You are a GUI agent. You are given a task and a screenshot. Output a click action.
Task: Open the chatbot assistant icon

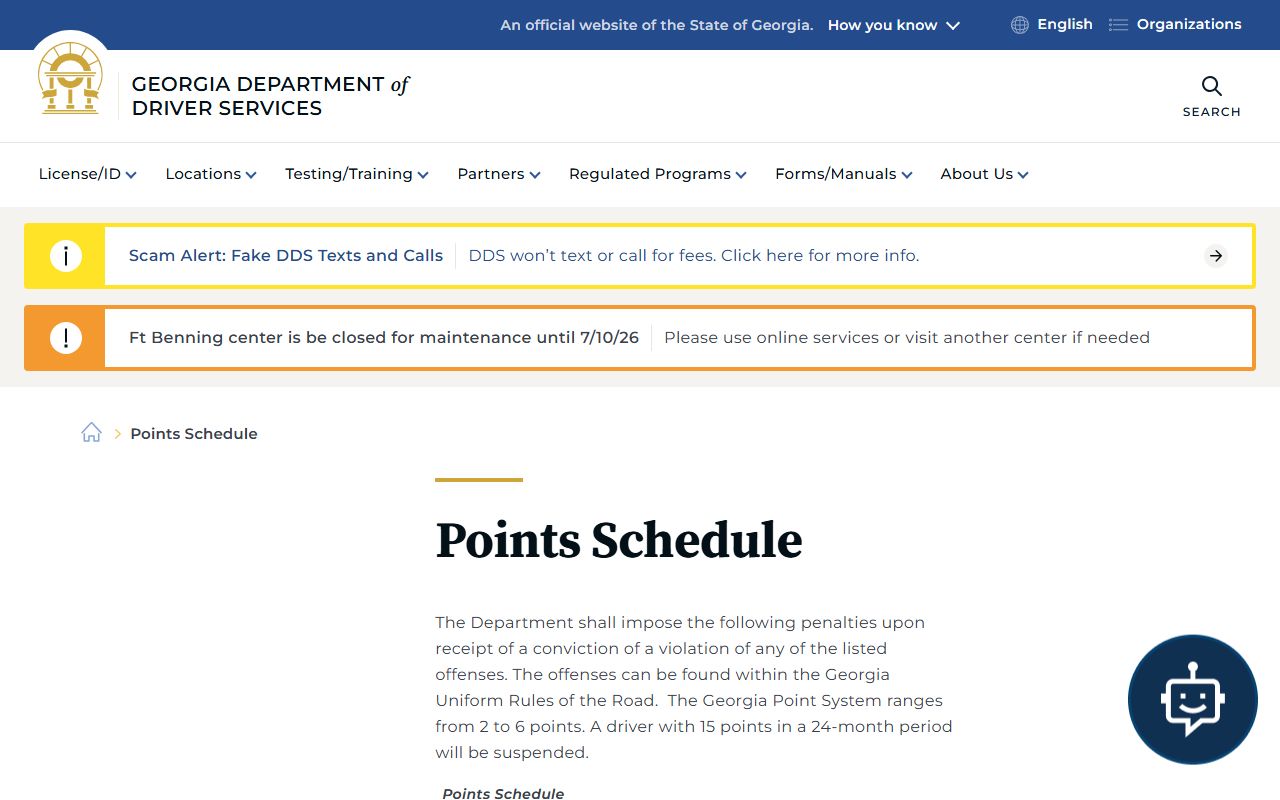tap(1192, 699)
